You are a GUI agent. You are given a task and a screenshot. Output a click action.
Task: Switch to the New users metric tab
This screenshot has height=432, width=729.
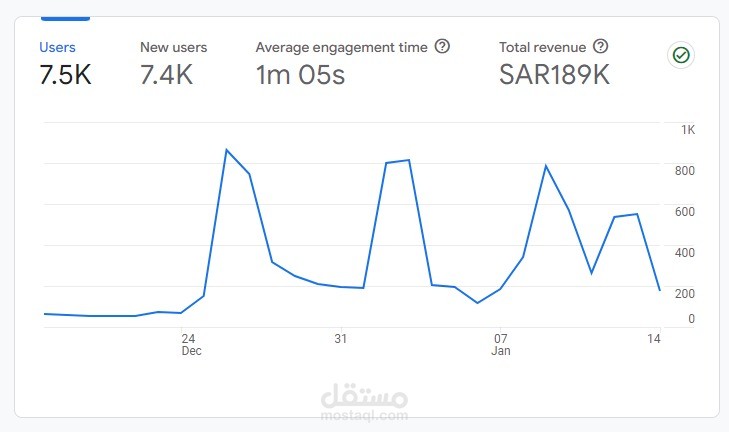tap(173, 64)
